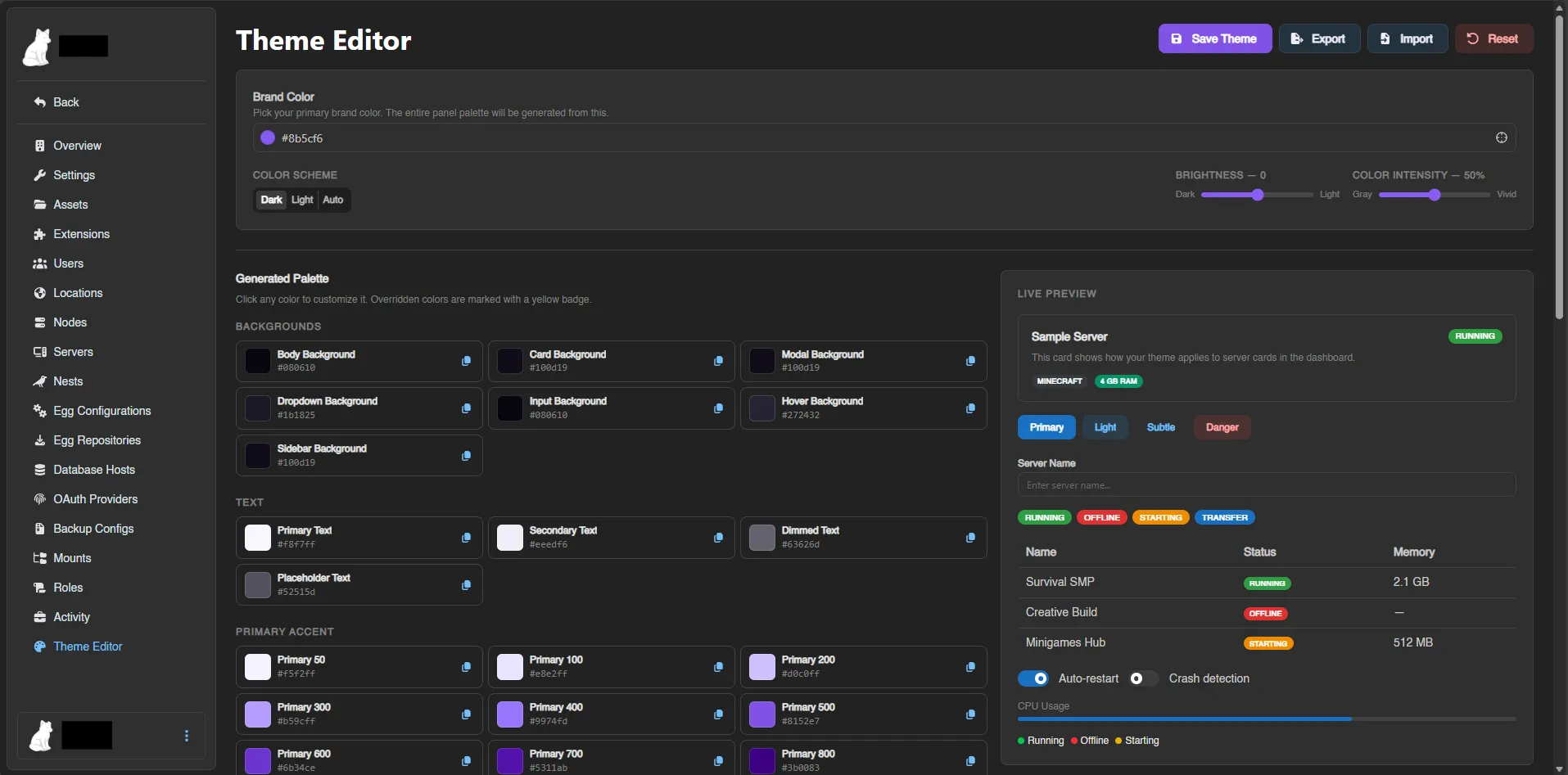The width and height of the screenshot is (1568, 775).
Task: Click the Brightness slider handle
Action: tap(1258, 195)
